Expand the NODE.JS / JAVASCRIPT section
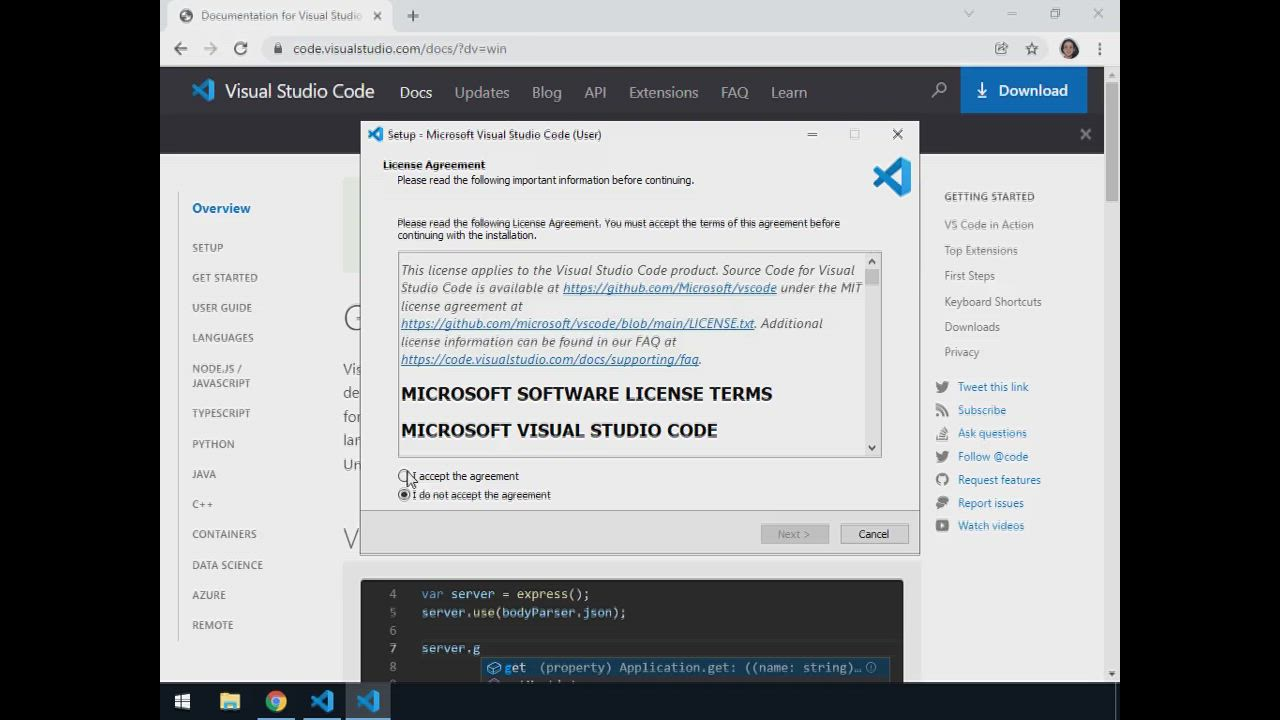 pyautogui.click(x=221, y=376)
